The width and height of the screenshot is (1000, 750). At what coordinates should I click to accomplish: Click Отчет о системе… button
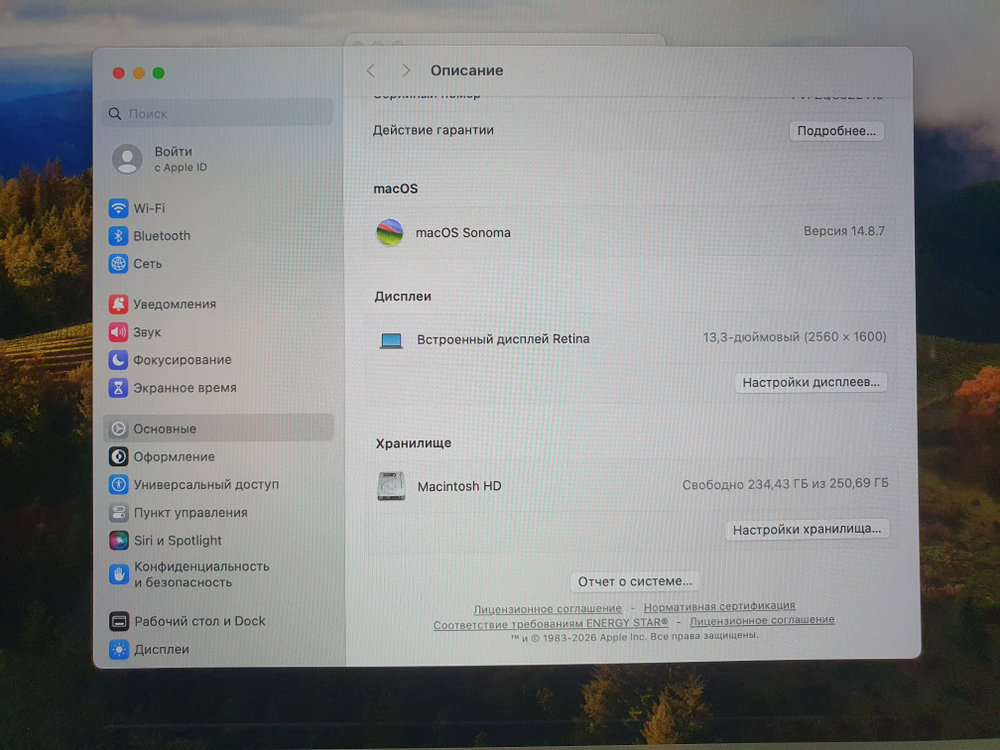point(635,582)
